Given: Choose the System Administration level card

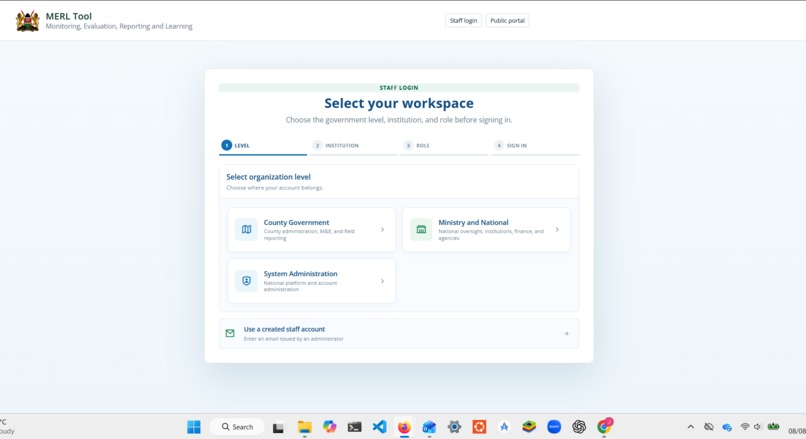Looking at the screenshot, I should point(312,281).
